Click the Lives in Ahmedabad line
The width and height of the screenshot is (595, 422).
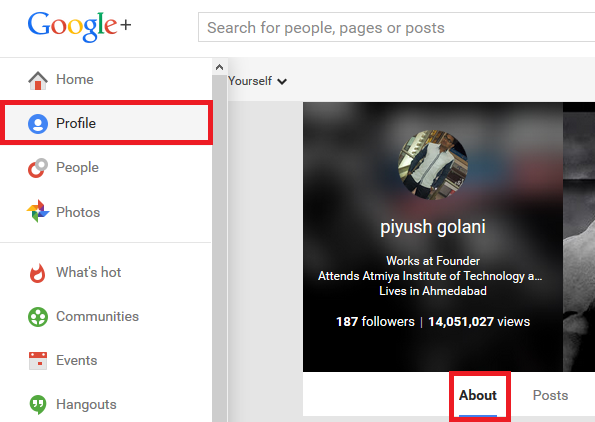point(433,291)
